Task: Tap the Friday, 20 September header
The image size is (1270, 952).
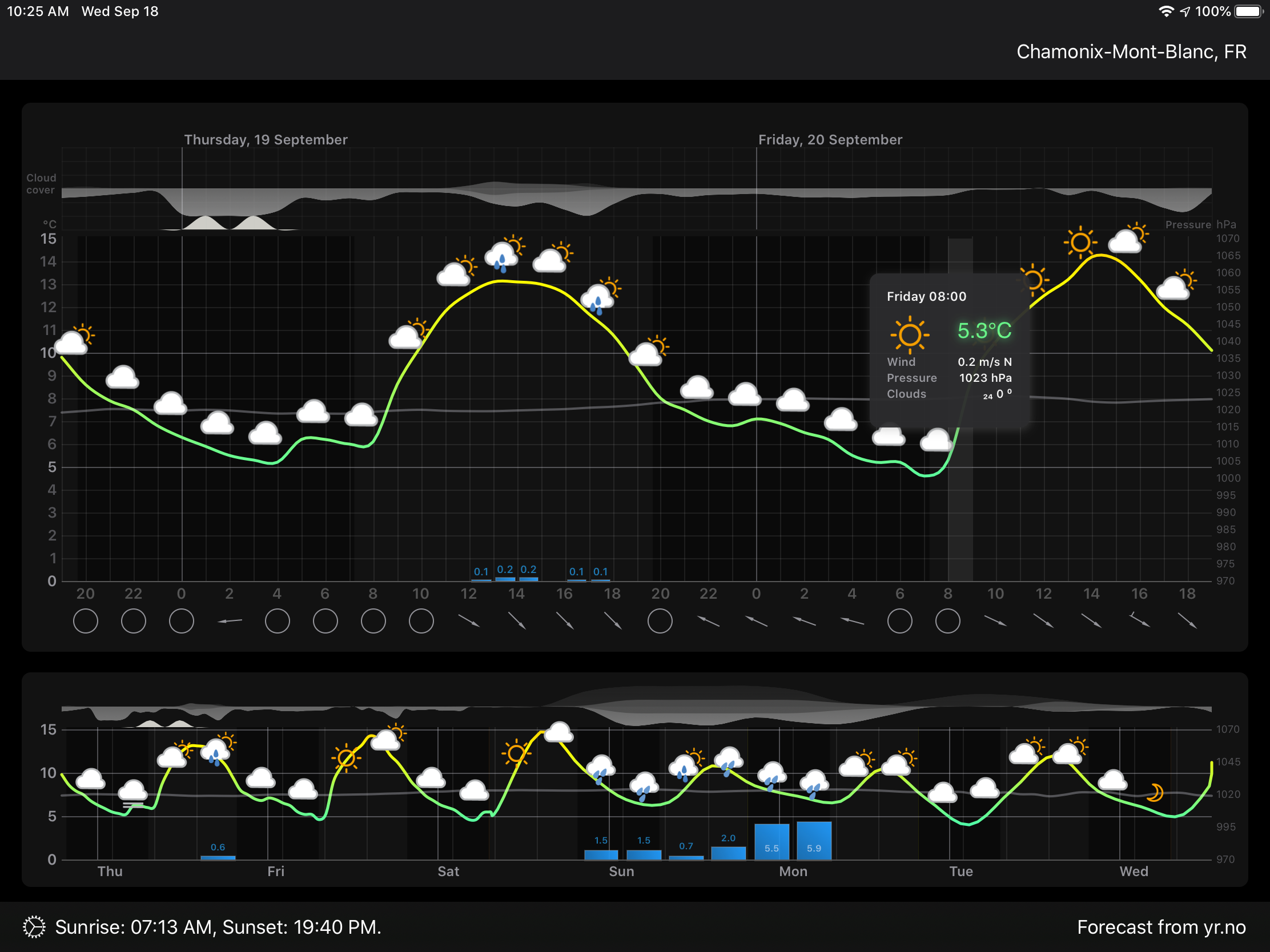Action: 830,139
